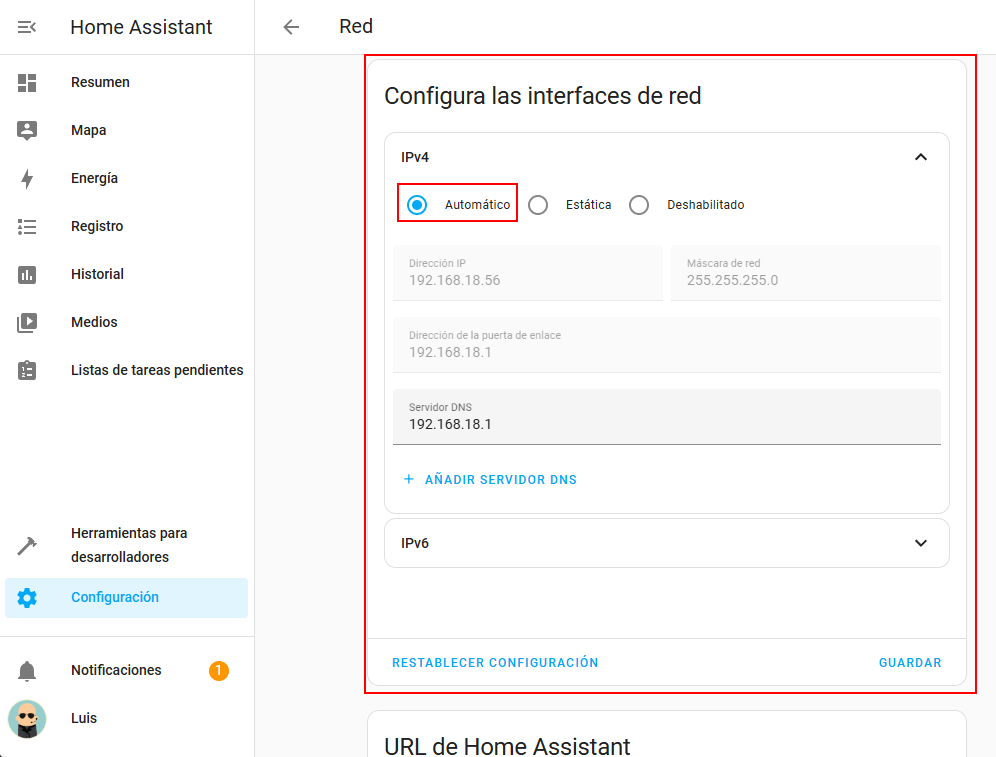Open the Energía lightning icon
Viewport: 996px width, 757px height.
tap(27, 179)
